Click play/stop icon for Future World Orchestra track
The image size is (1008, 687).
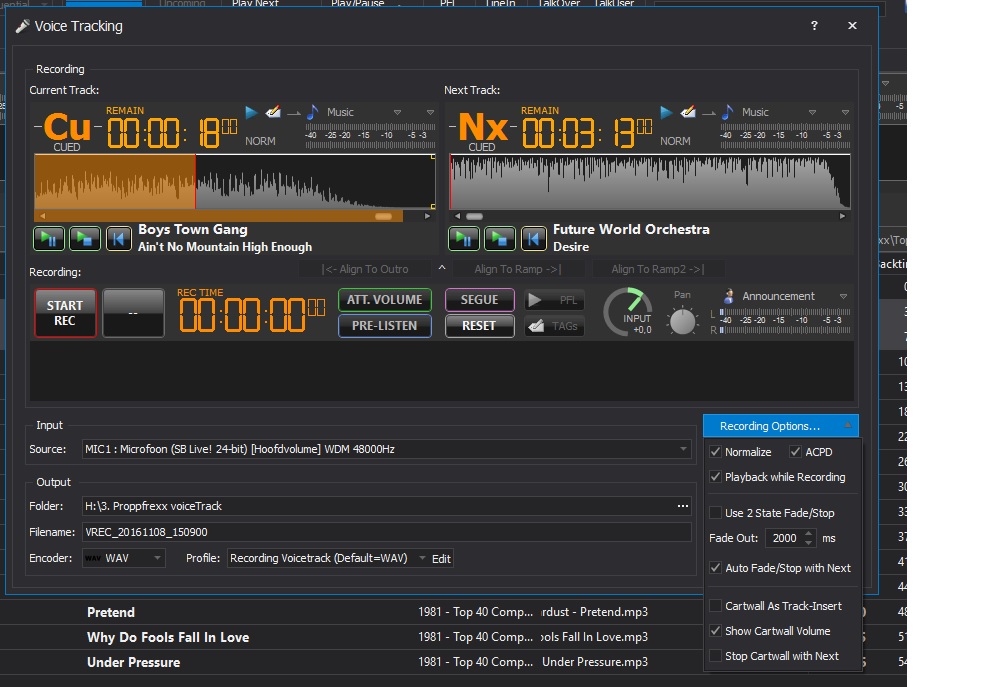pyautogui.click(x=500, y=239)
